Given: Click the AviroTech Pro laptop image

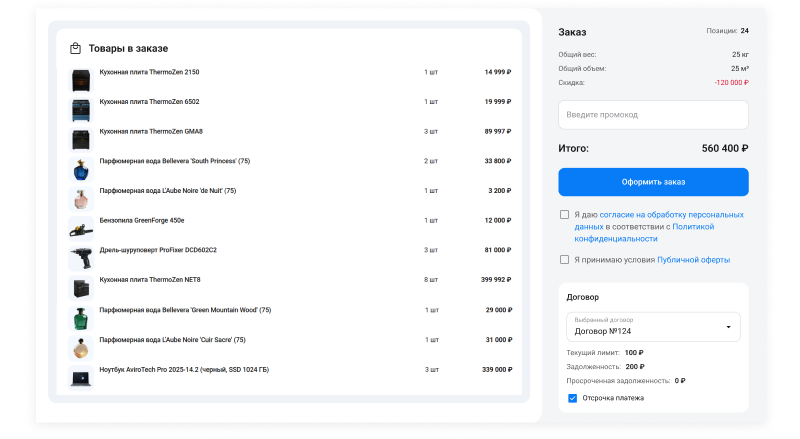Looking at the screenshot, I should [x=80, y=377].
